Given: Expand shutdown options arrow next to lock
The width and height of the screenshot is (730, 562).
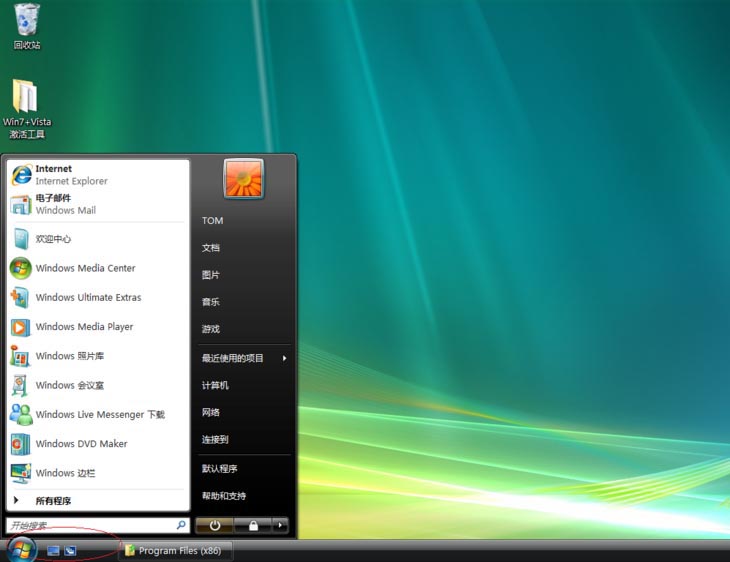Looking at the screenshot, I should coord(280,526).
